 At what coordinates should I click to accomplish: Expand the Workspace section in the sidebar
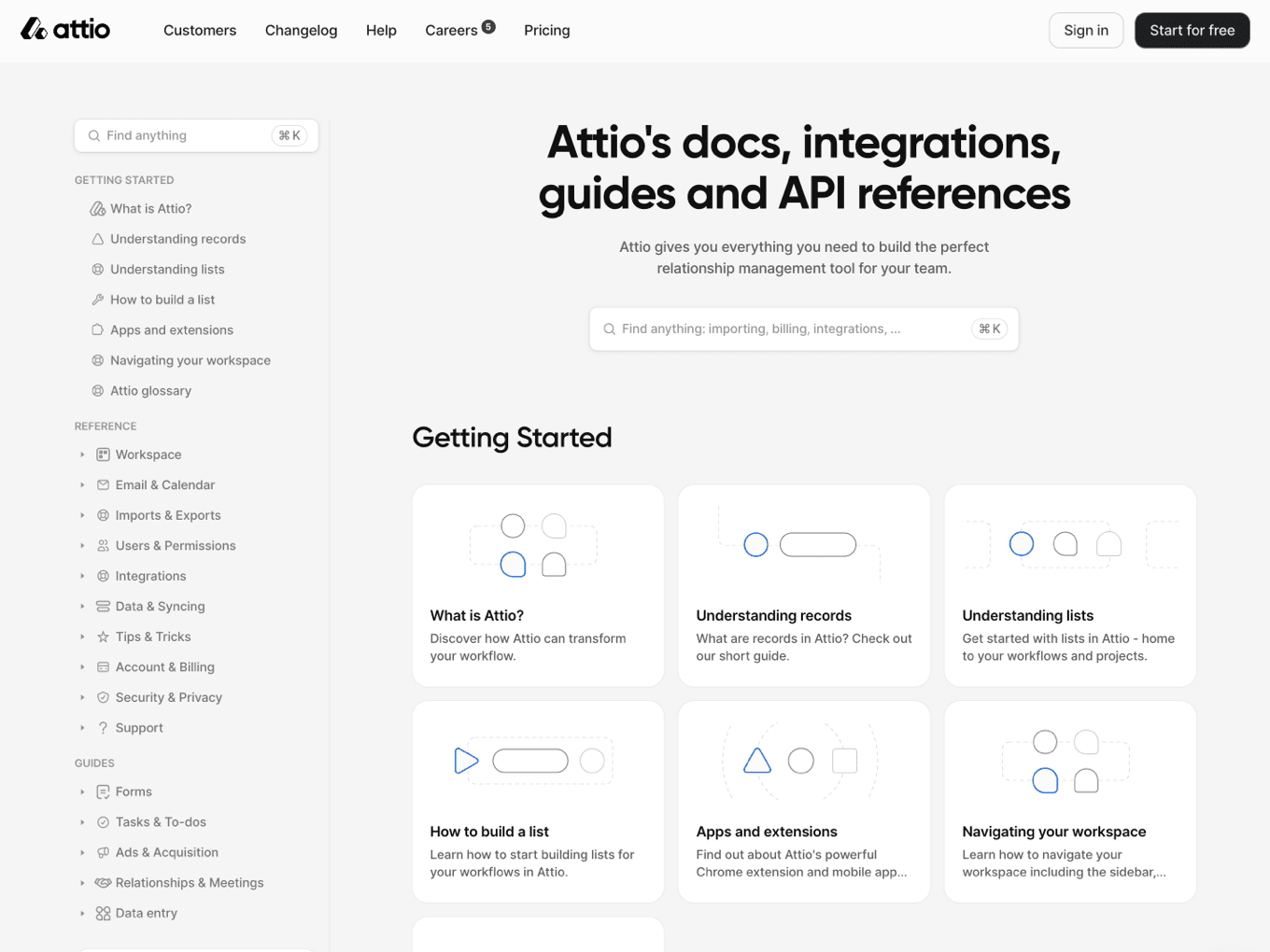82,455
